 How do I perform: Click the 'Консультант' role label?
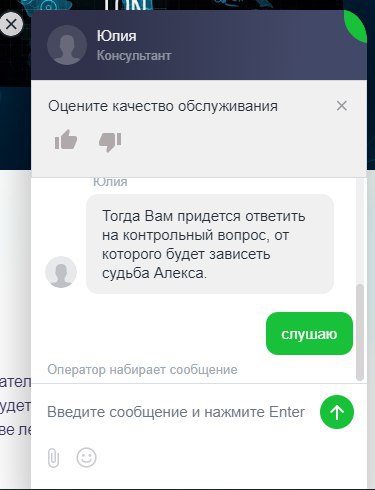click(134, 56)
